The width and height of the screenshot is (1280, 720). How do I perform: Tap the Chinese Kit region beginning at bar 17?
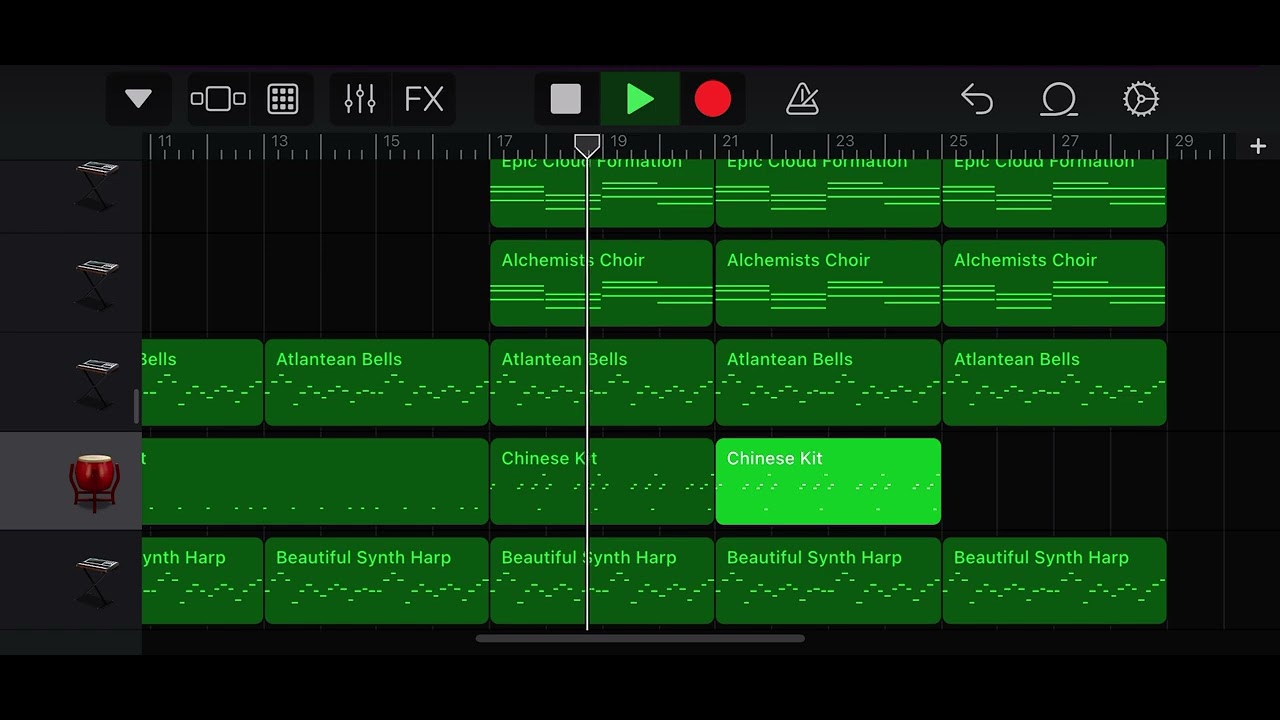(601, 481)
